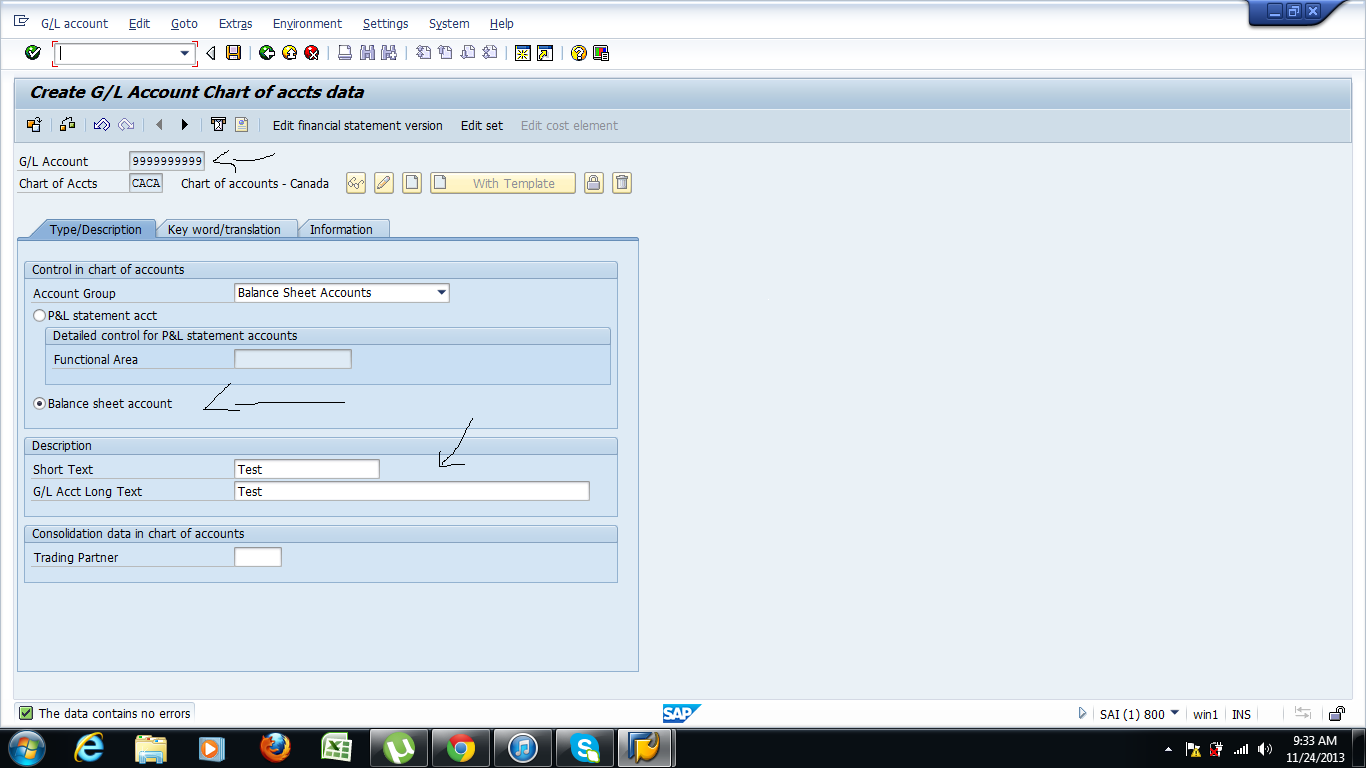Click the Find binoculars icon in the toolbar

366,53
